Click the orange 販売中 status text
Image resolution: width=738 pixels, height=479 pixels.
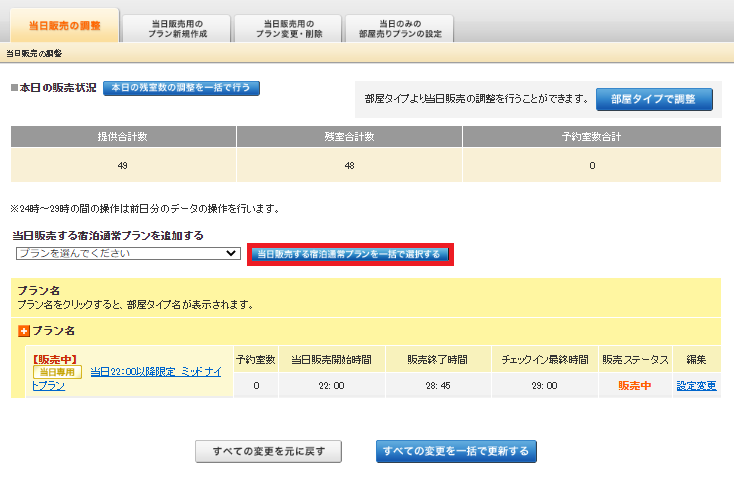(634, 385)
